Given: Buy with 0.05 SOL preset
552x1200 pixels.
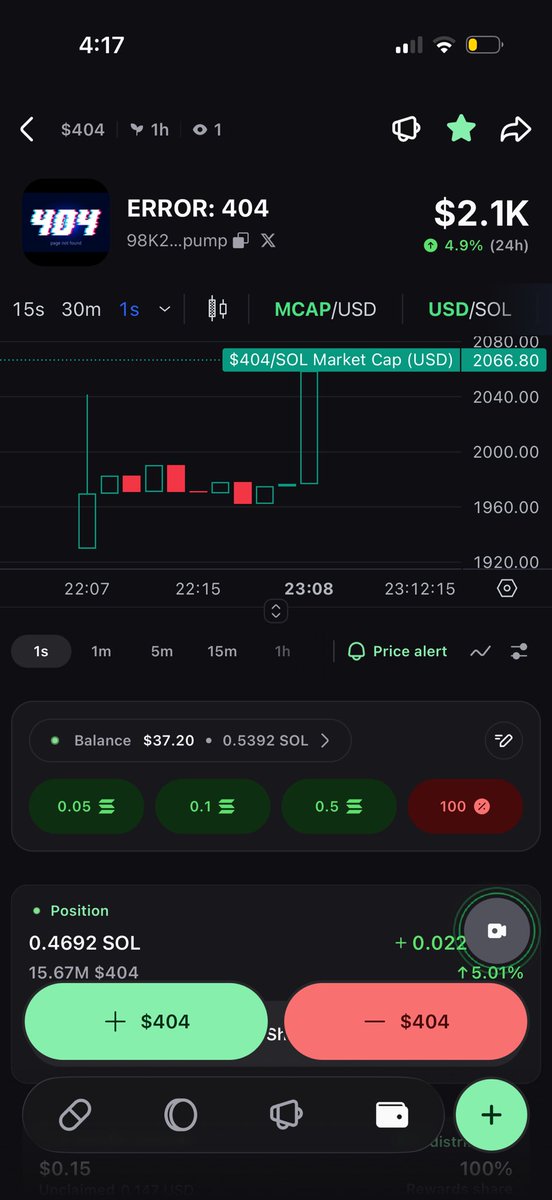Looking at the screenshot, I should tap(86, 806).
